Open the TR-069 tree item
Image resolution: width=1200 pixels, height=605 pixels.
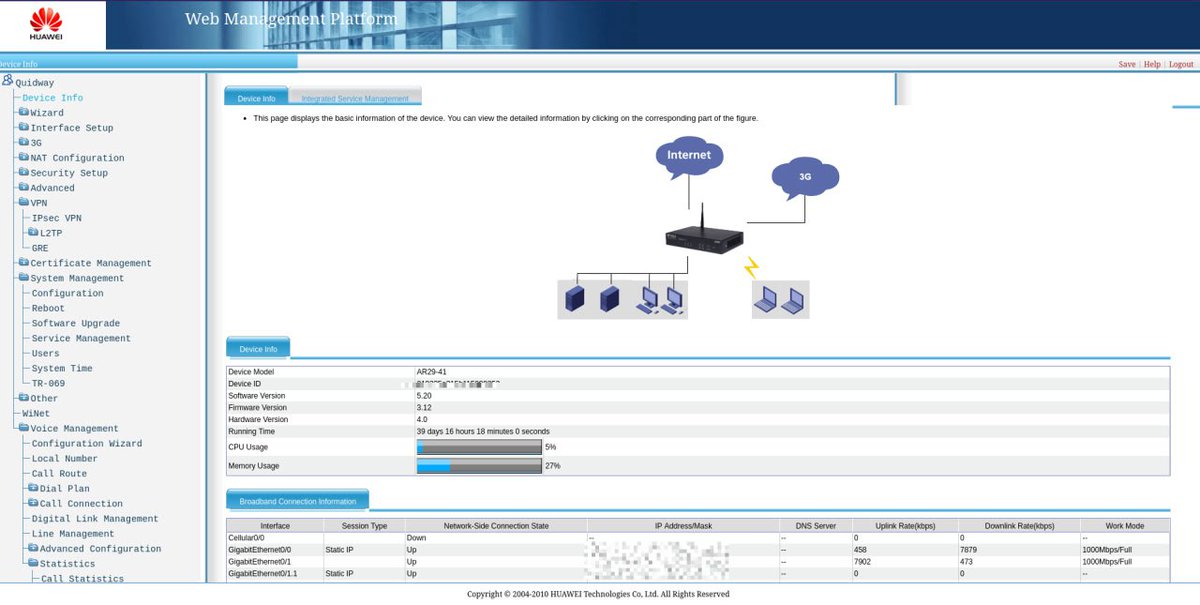(48, 383)
